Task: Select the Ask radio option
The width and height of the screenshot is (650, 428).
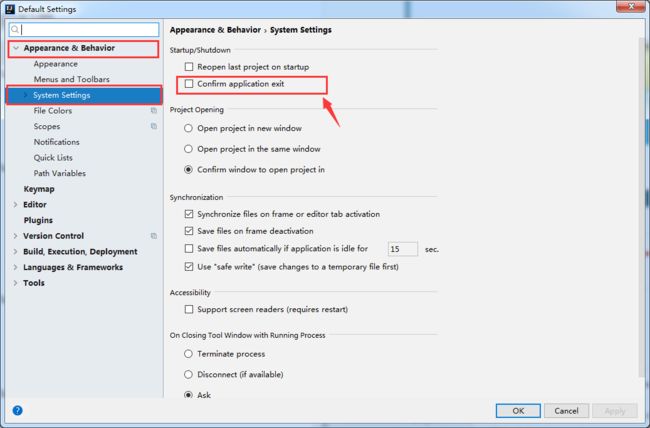Action: point(189,395)
